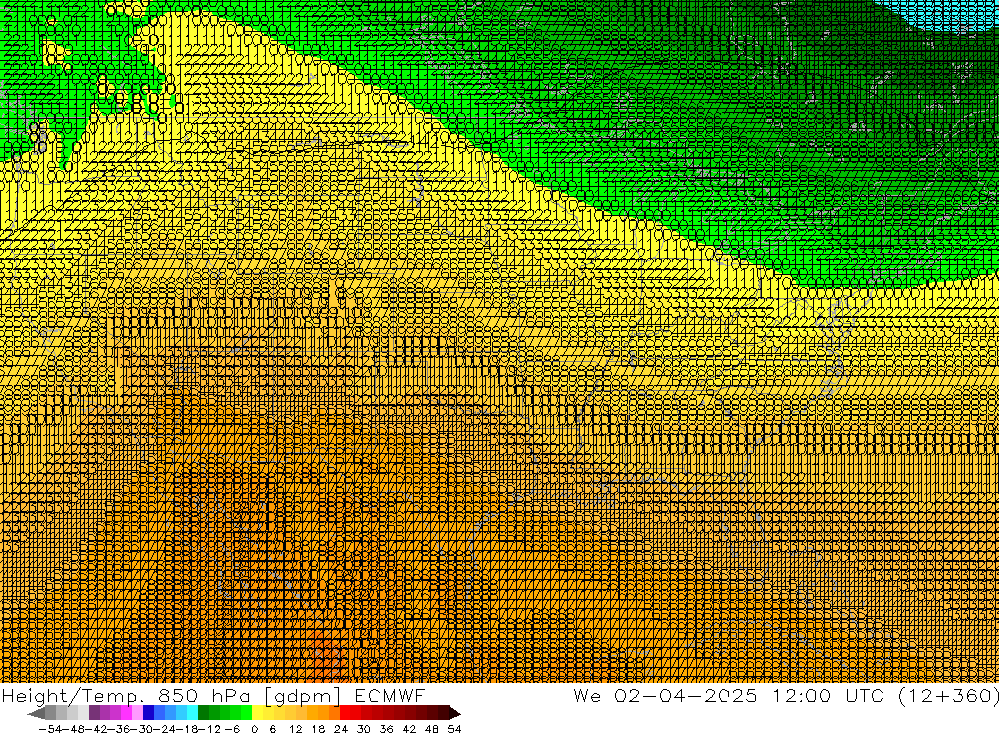This screenshot has height=733, width=1000.
Task: Click the bright magenta legend swatch
Action: (x=126, y=713)
